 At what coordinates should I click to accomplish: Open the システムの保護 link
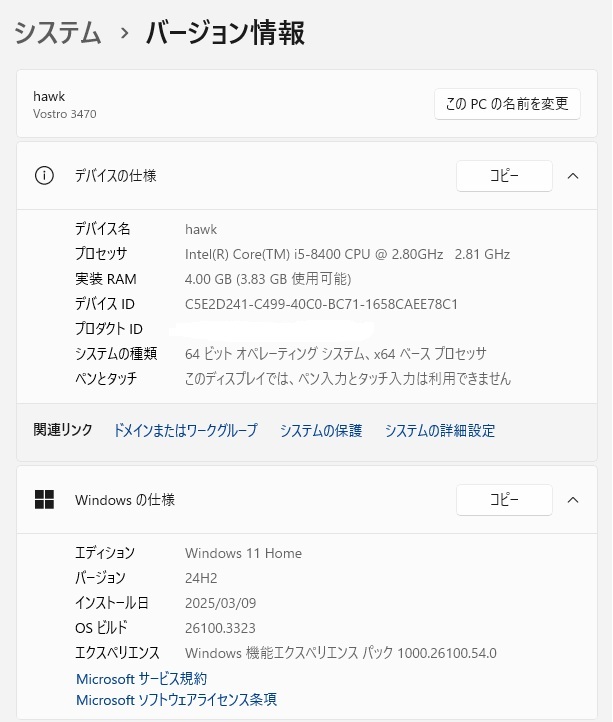[x=320, y=431]
